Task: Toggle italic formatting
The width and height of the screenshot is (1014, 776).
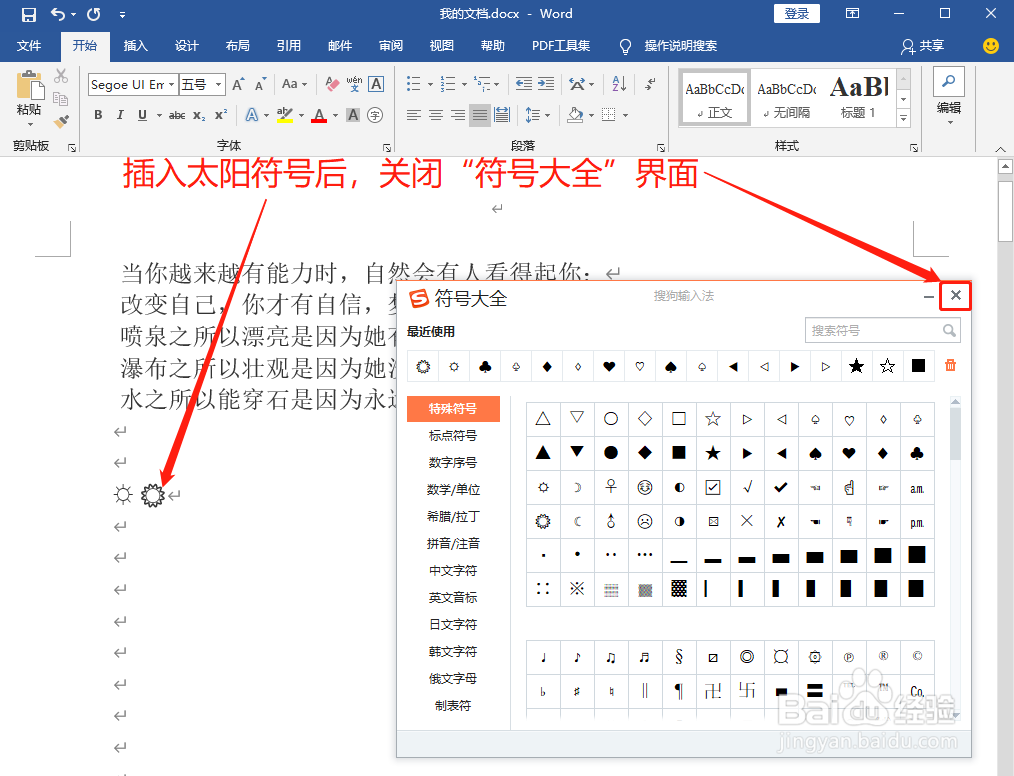Action: point(120,115)
